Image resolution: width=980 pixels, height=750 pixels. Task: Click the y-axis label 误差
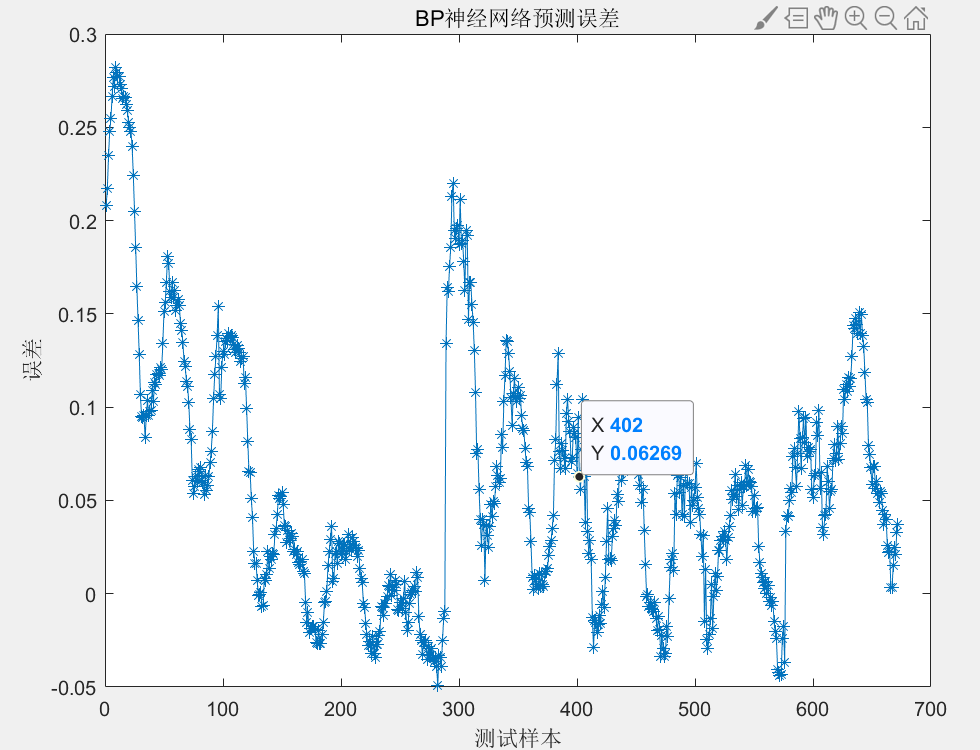pos(33,360)
